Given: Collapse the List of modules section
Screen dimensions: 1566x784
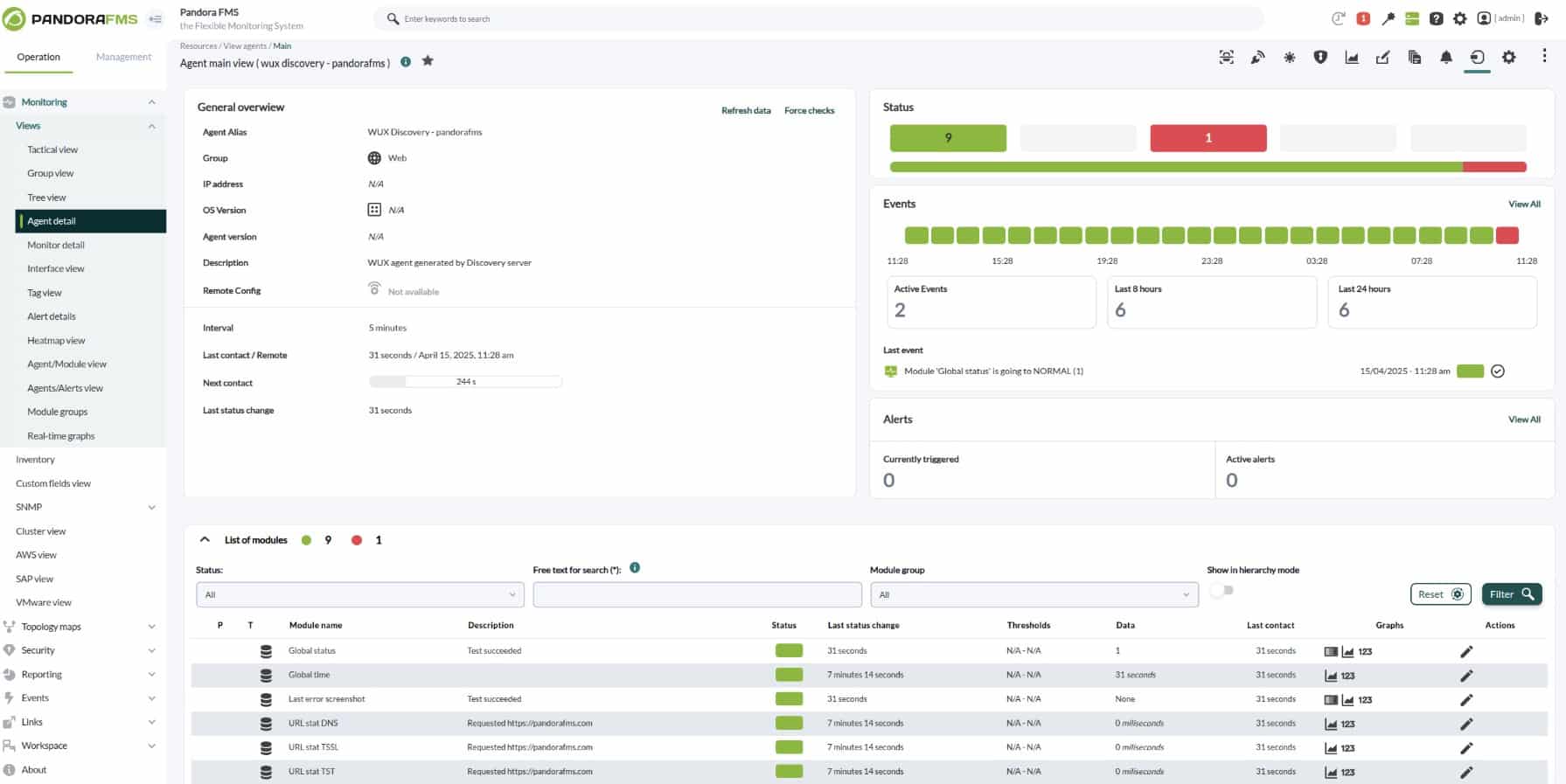Looking at the screenshot, I should point(205,540).
